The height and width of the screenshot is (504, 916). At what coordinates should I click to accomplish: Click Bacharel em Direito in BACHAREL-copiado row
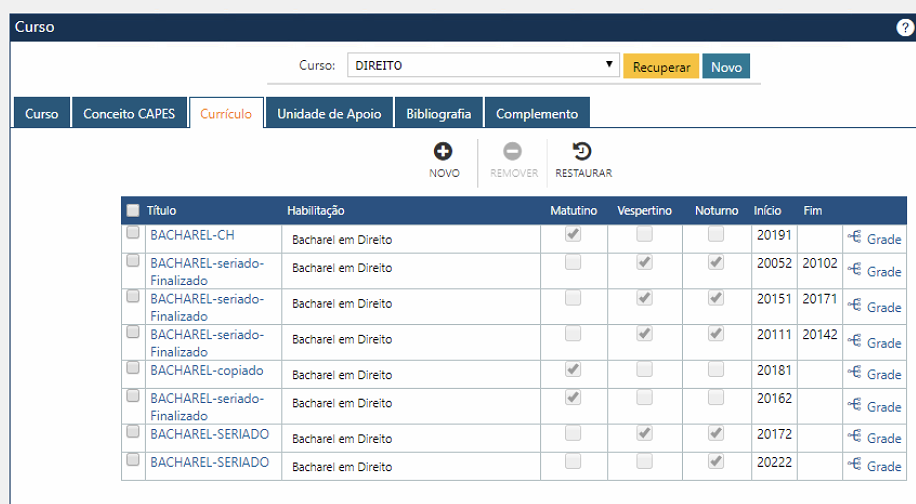point(342,375)
